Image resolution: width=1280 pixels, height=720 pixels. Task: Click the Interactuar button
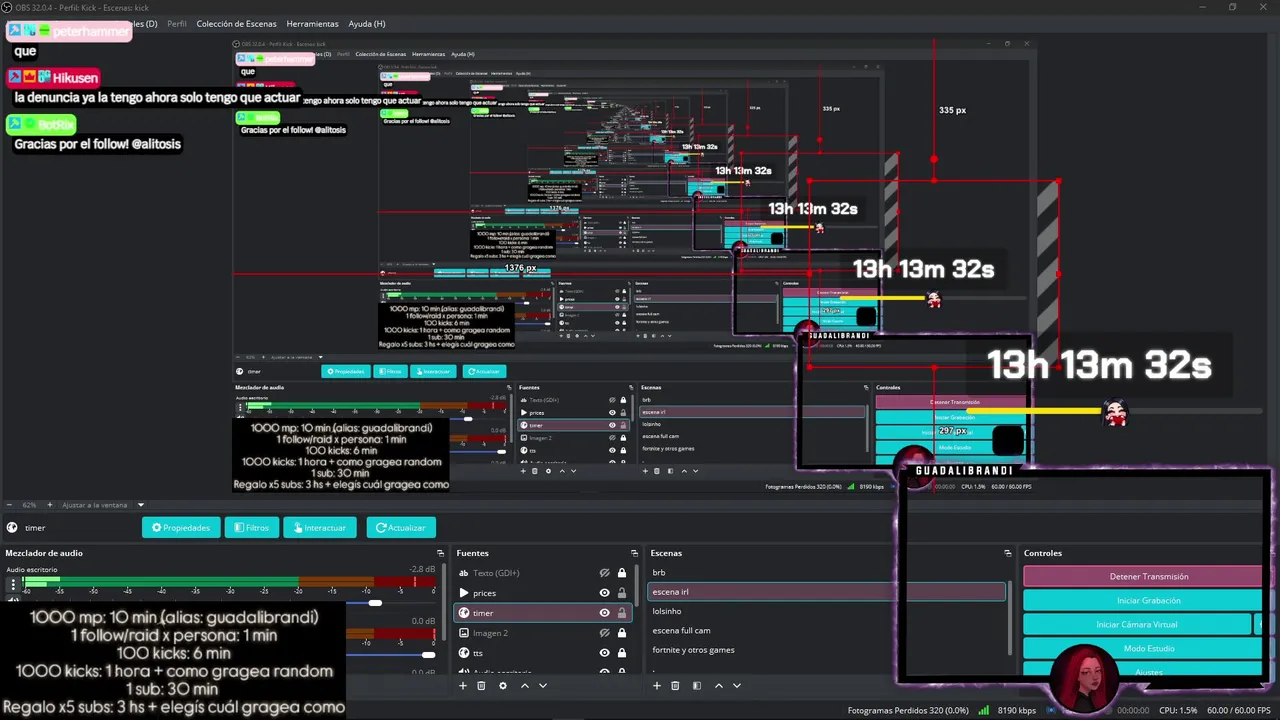pos(319,528)
